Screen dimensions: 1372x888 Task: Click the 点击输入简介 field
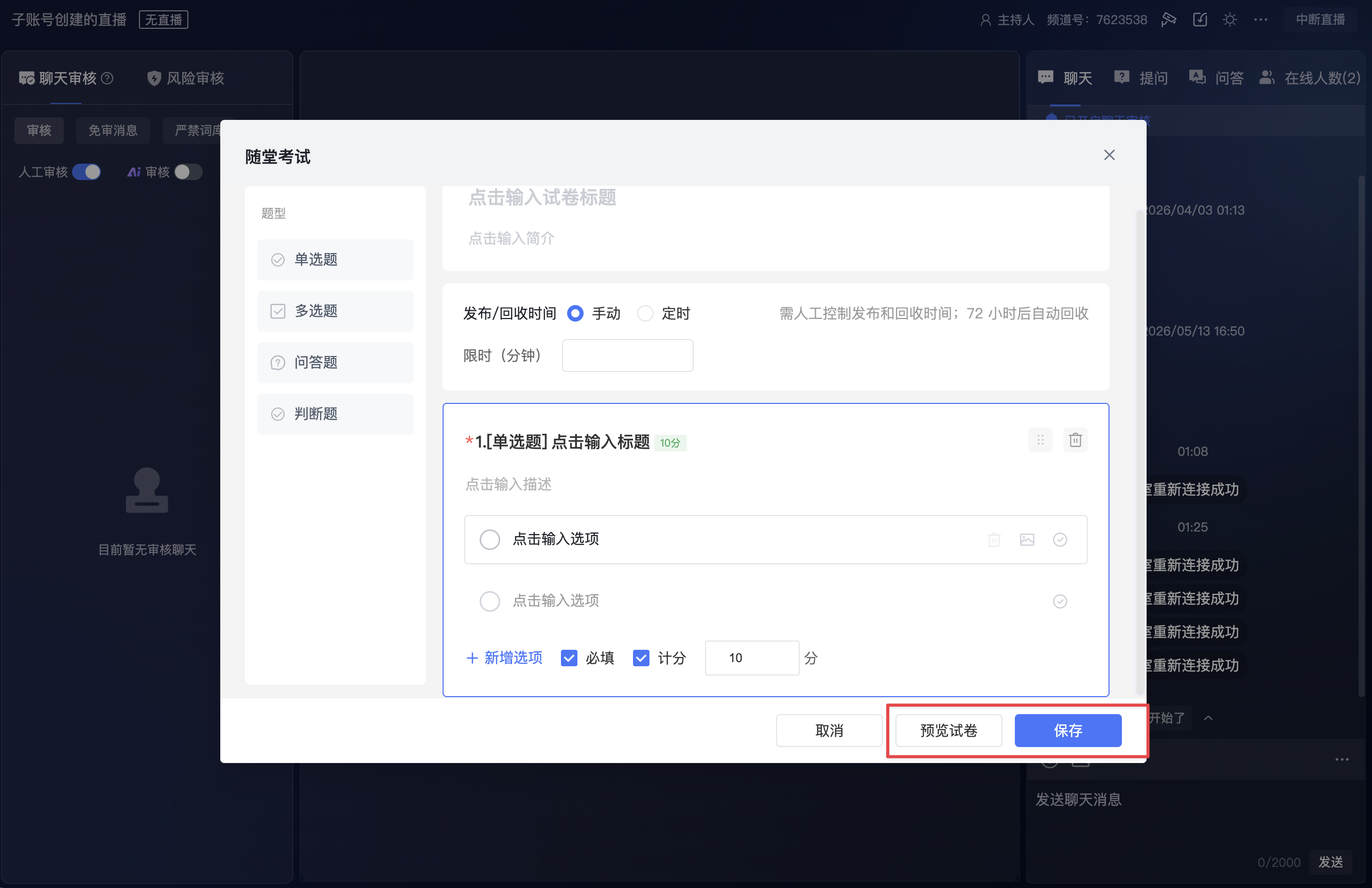[511, 238]
